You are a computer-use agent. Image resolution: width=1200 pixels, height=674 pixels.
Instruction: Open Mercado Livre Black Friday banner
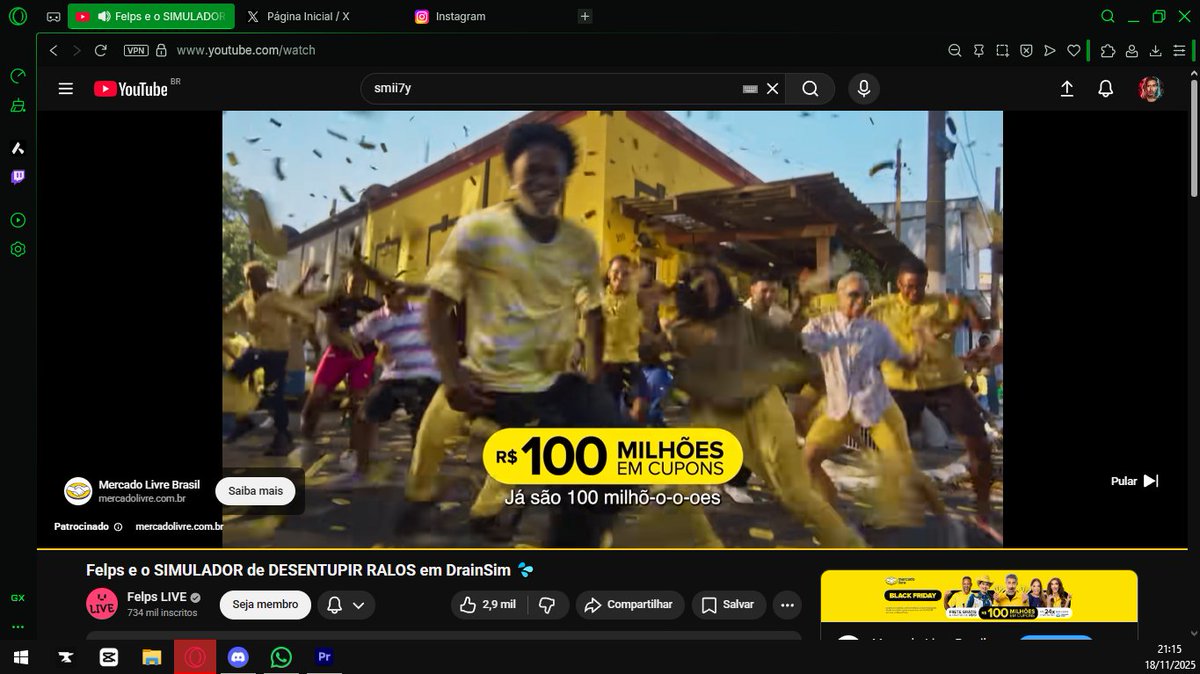click(x=979, y=597)
